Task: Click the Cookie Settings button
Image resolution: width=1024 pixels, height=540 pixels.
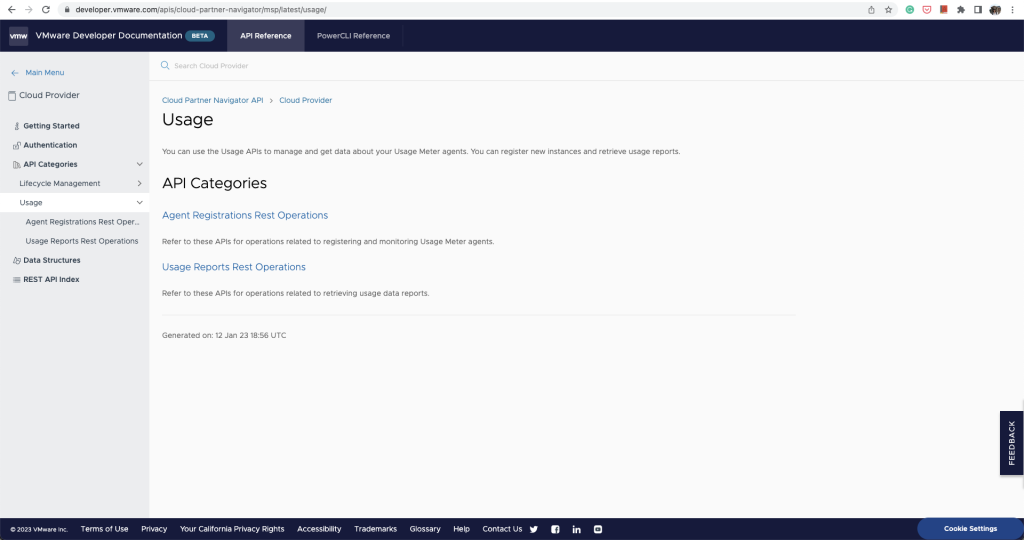Action: coord(970,529)
